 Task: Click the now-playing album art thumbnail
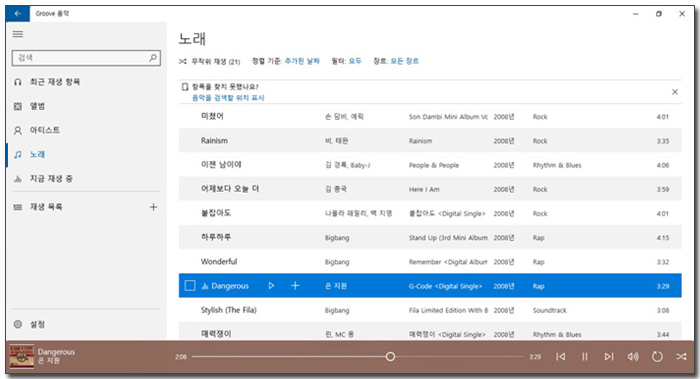[22, 357]
